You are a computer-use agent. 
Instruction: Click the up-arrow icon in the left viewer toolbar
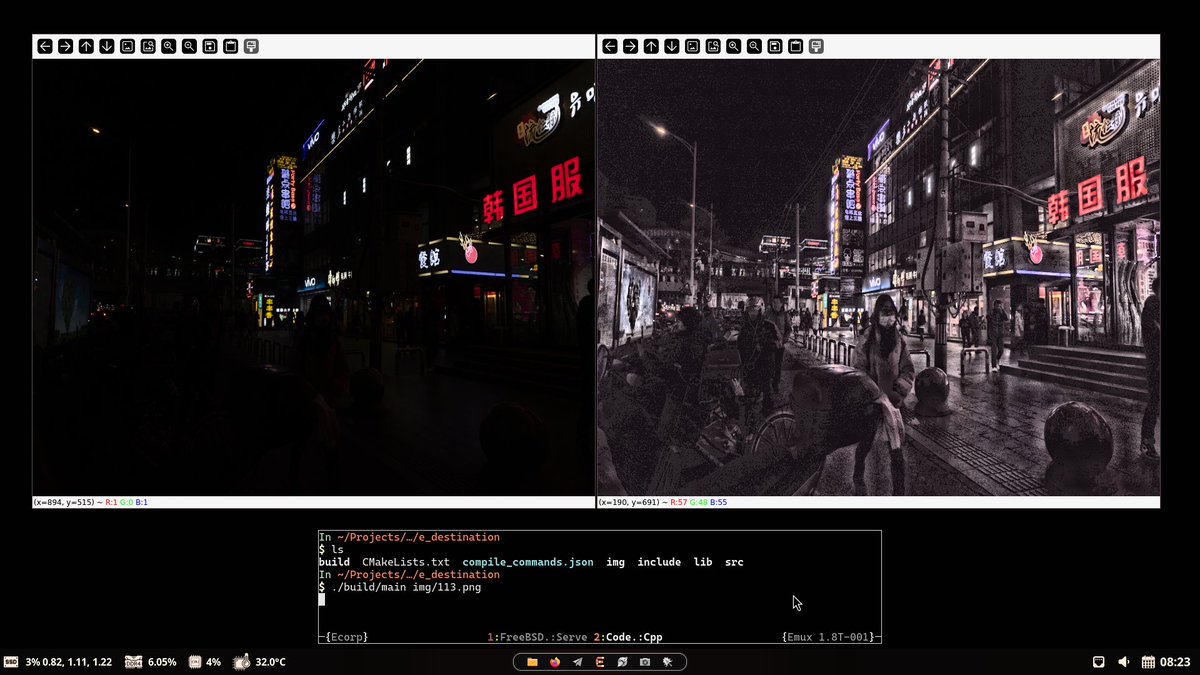86,46
